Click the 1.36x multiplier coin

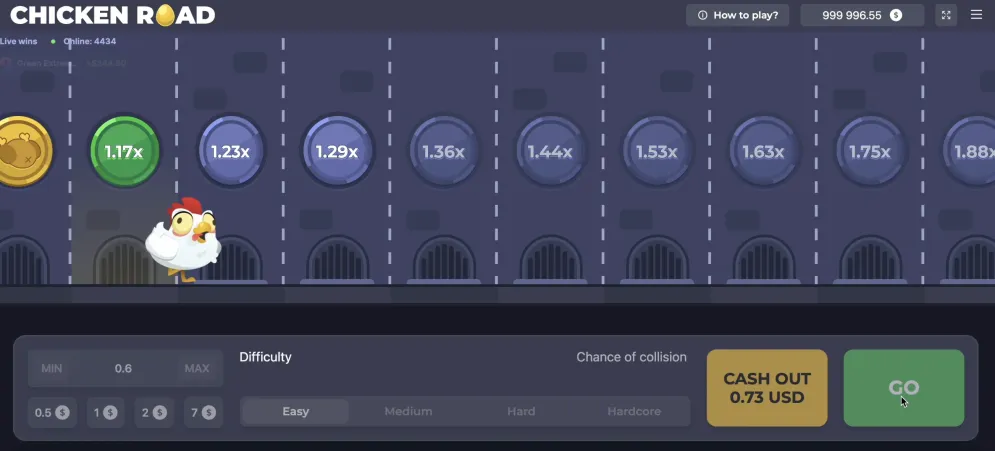[444, 152]
